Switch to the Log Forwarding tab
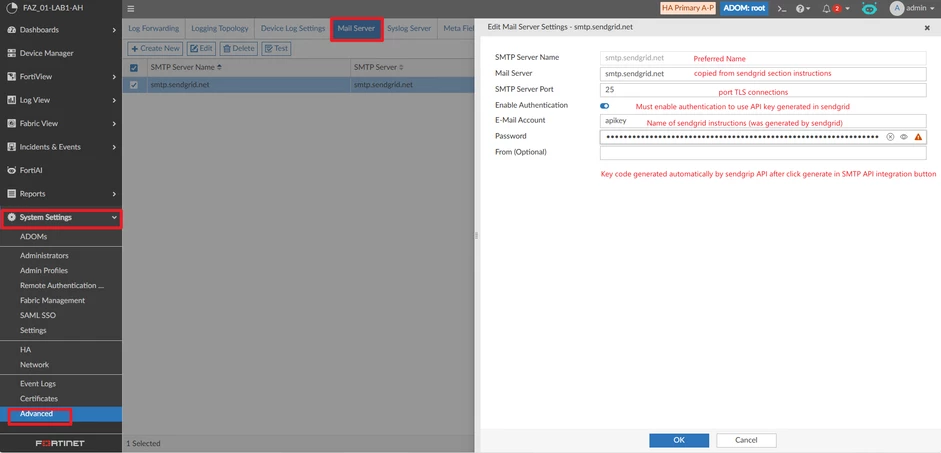Viewport: 941px width, 453px height. (154, 28)
